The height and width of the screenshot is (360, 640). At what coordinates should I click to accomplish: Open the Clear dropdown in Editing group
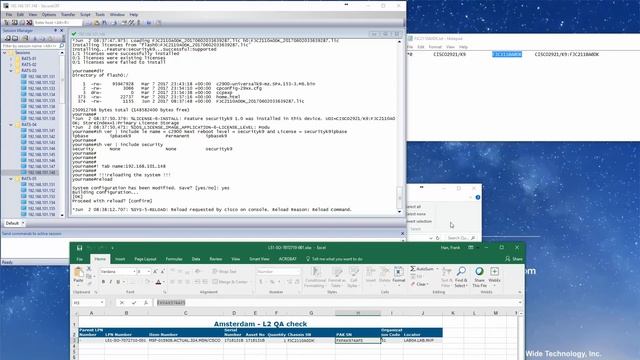(x=420, y=284)
